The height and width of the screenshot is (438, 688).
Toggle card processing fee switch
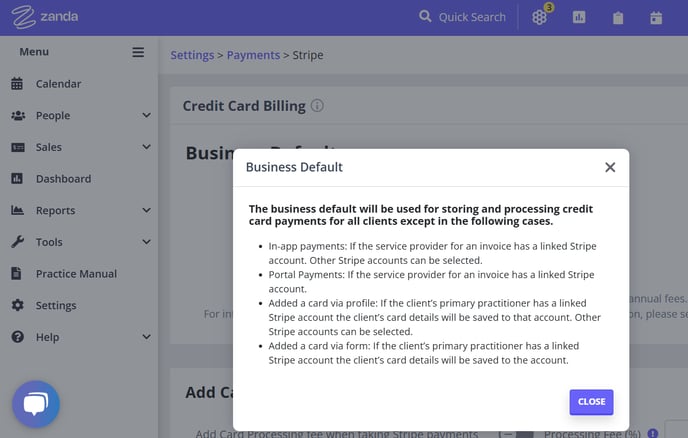click(x=516, y=434)
